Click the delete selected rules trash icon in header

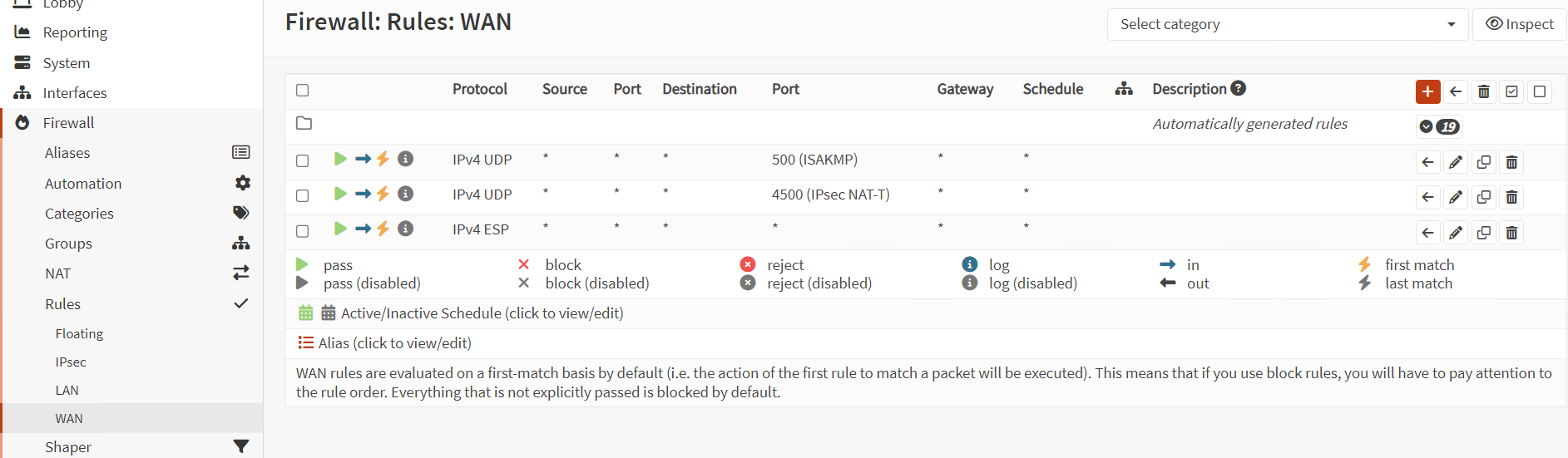pos(1483,91)
